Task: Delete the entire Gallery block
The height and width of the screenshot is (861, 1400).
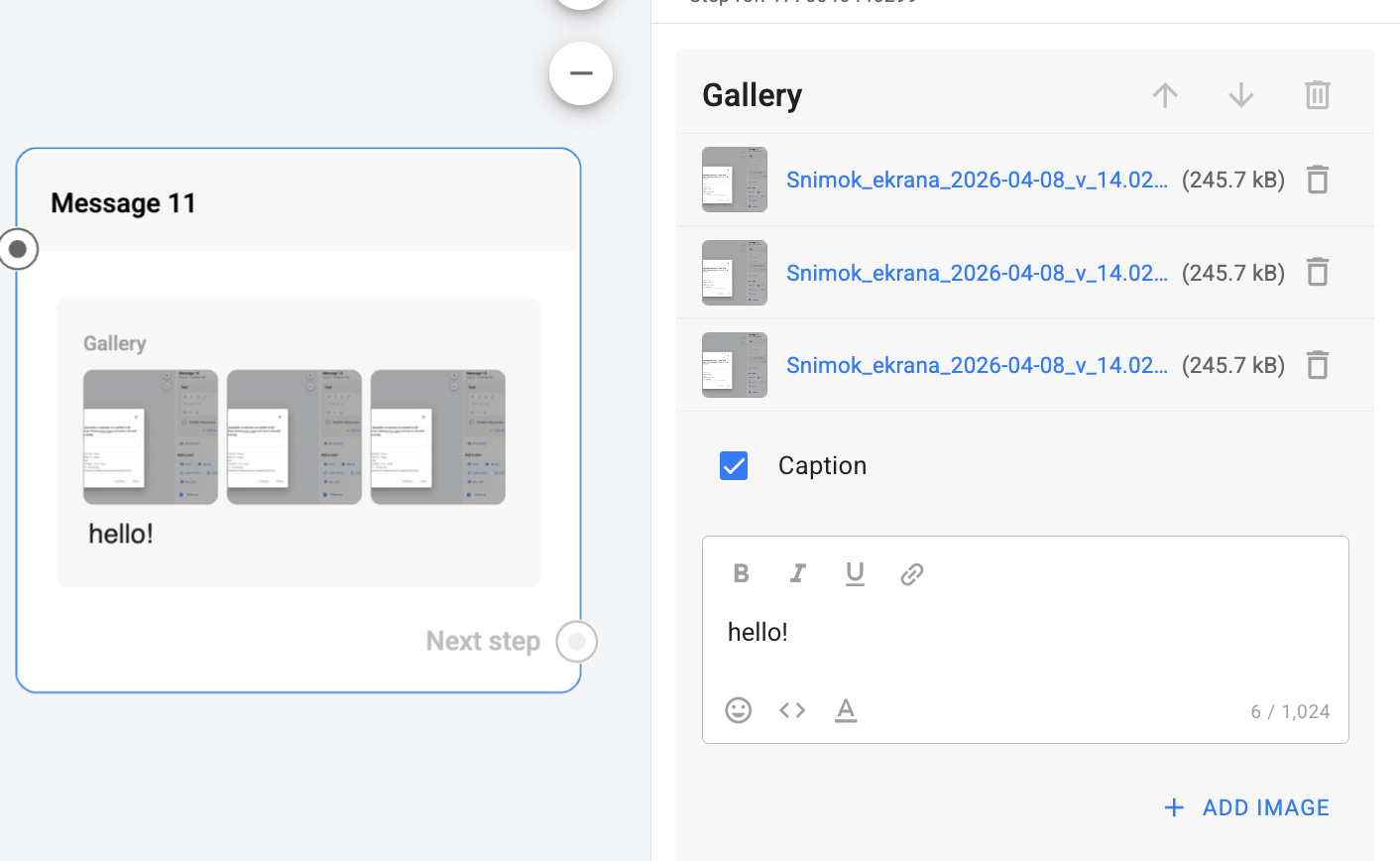Action: tap(1317, 95)
